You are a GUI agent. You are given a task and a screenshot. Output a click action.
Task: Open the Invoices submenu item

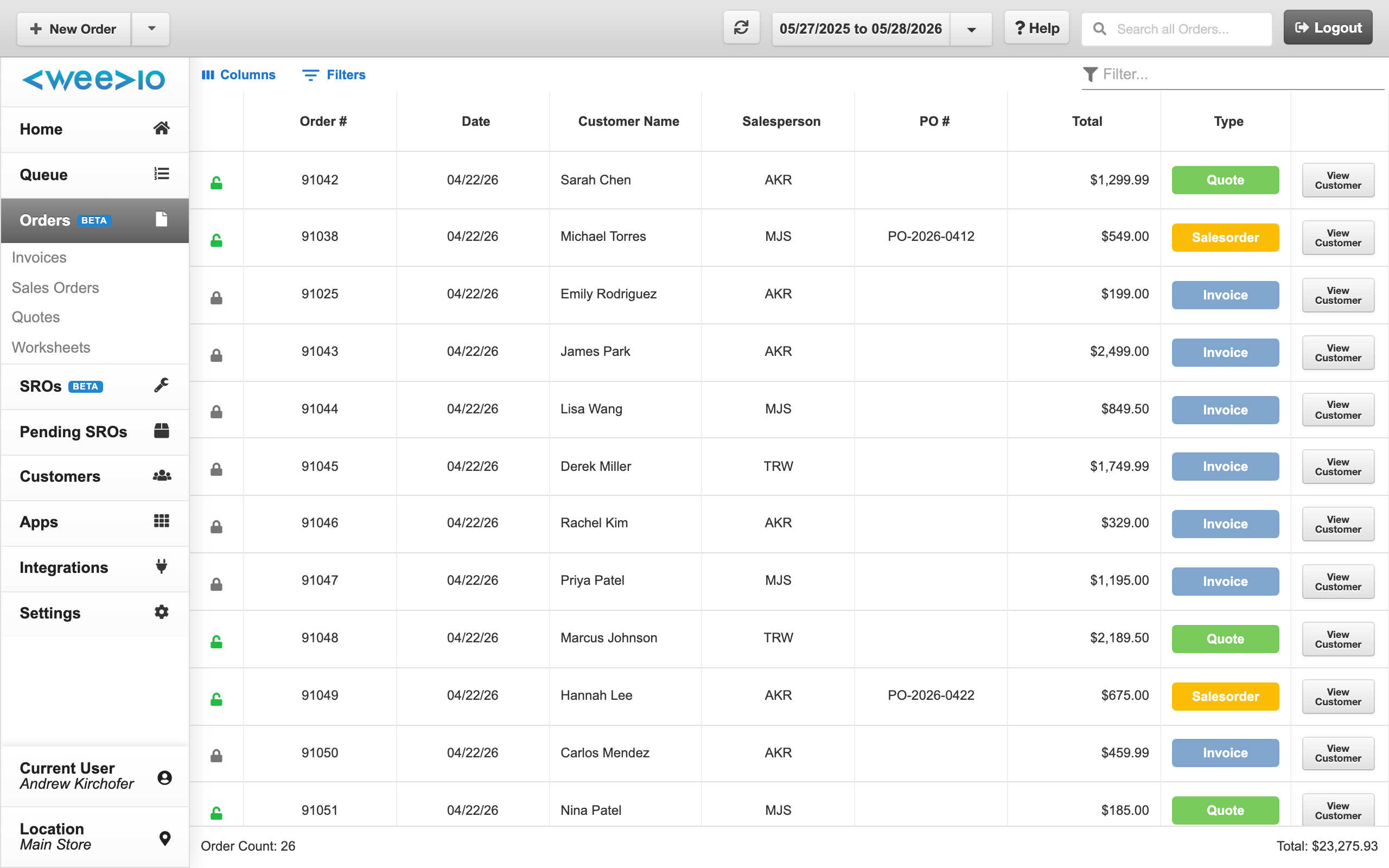[39, 257]
